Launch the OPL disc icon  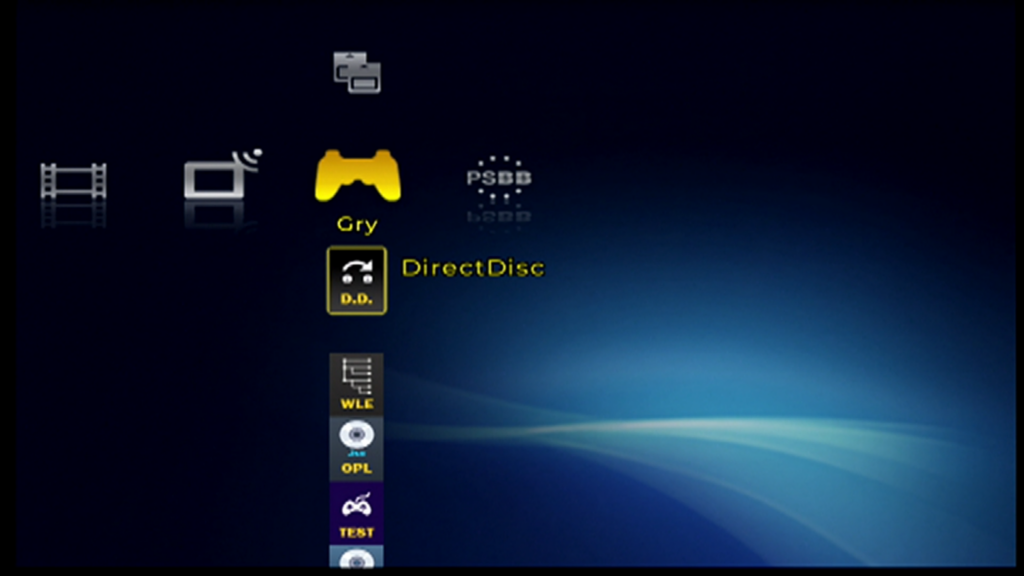pyautogui.click(x=357, y=449)
